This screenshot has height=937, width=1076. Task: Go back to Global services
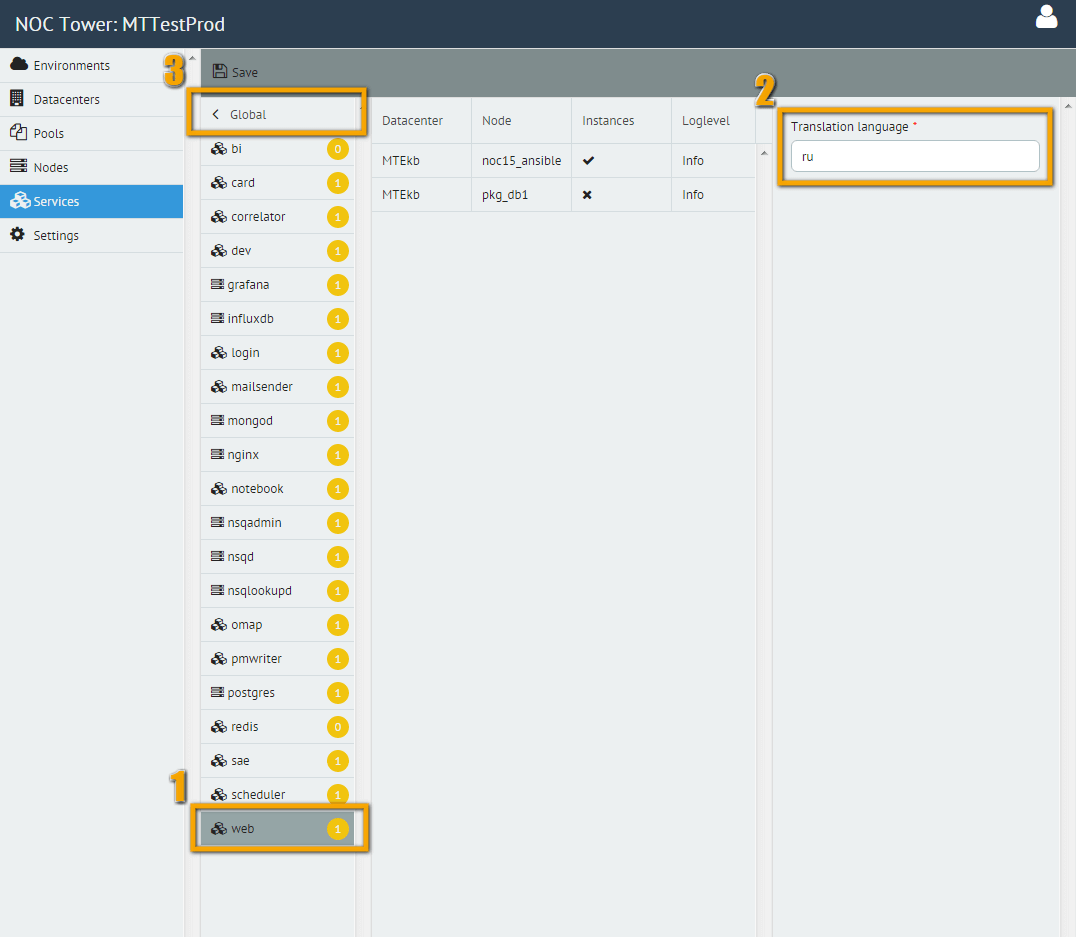[277, 115]
